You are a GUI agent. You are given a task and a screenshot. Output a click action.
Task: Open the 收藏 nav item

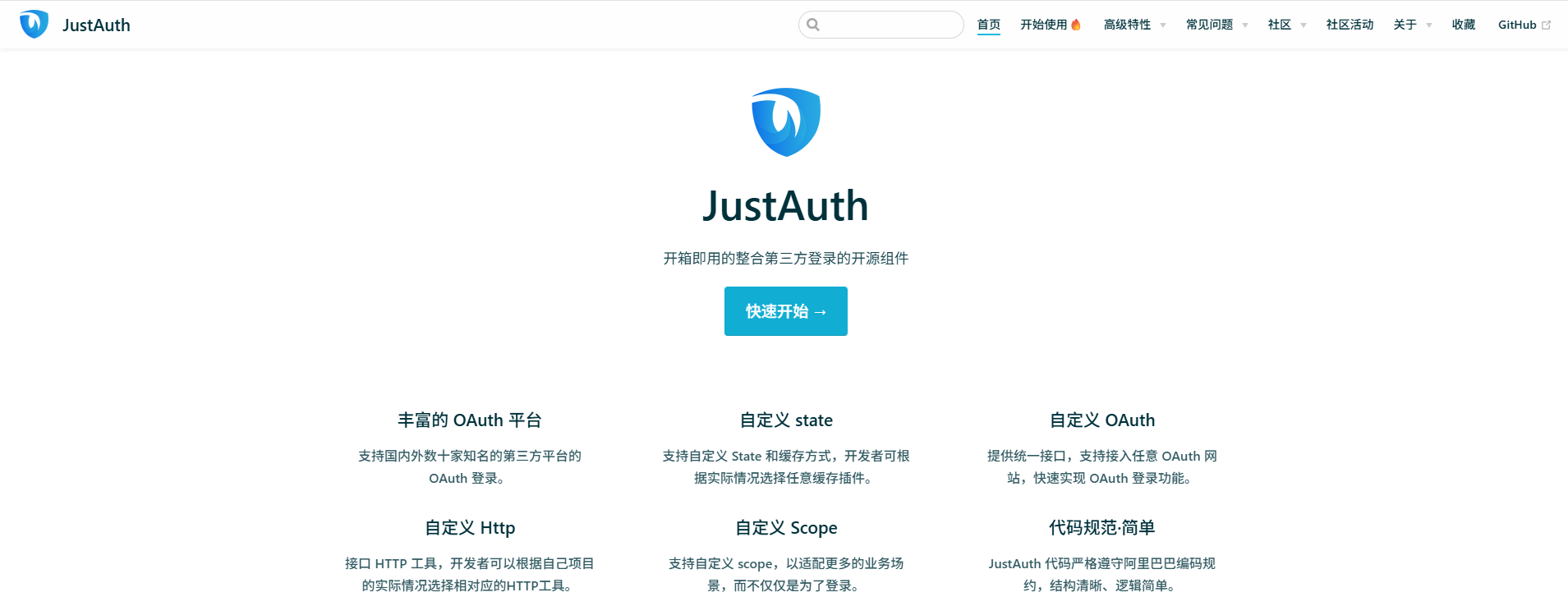(1464, 25)
